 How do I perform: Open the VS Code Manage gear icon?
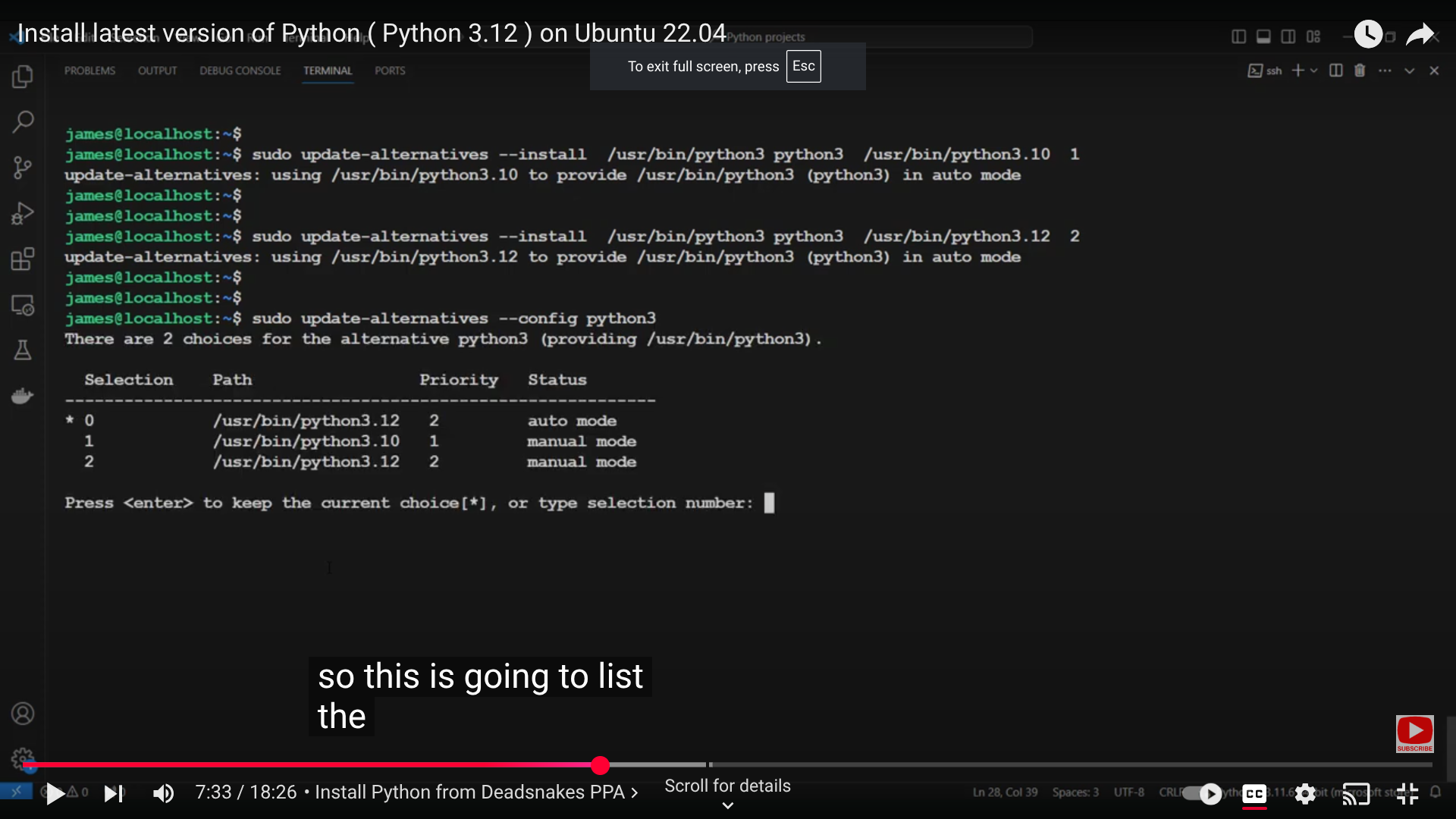point(23,758)
